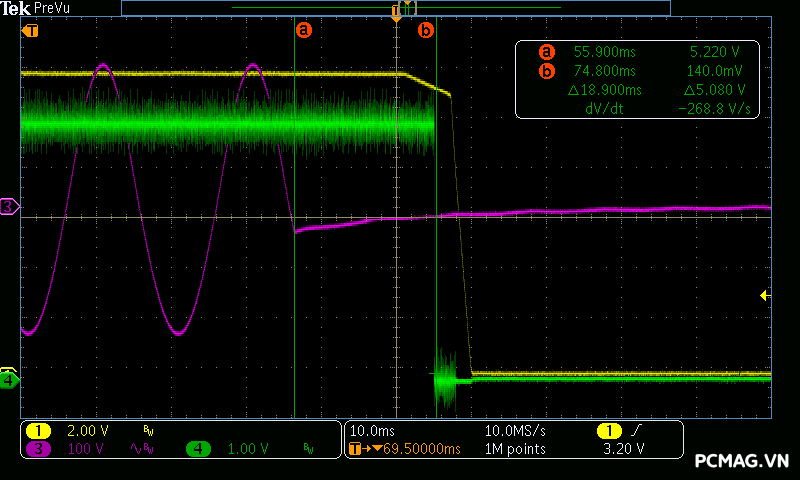The width and height of the screenshot is (800, 480).
Task: Click the timebase 10.0ms readout
Action: coord(372,431)
